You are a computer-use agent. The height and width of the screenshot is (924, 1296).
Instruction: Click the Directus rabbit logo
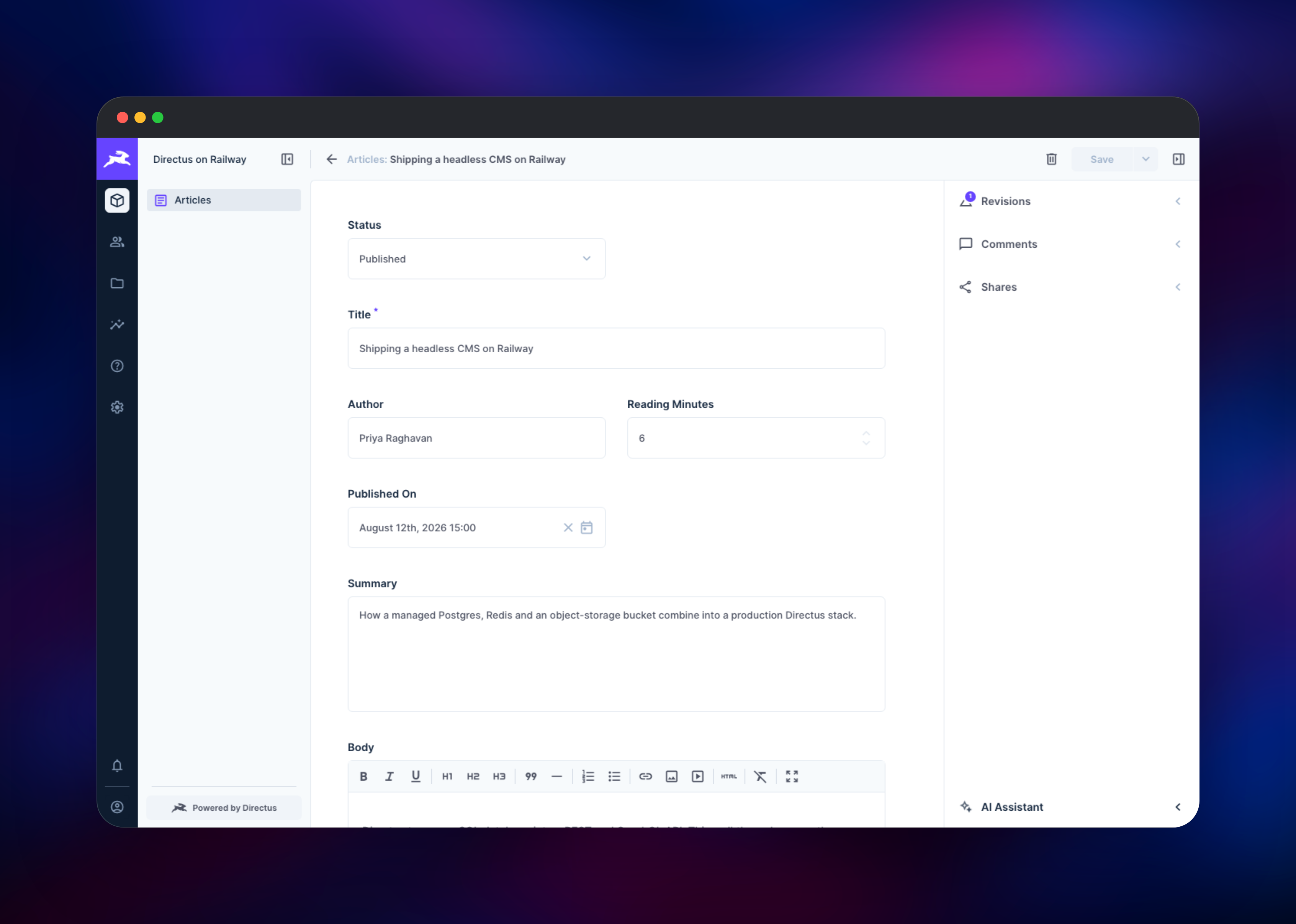coord(117,159)
